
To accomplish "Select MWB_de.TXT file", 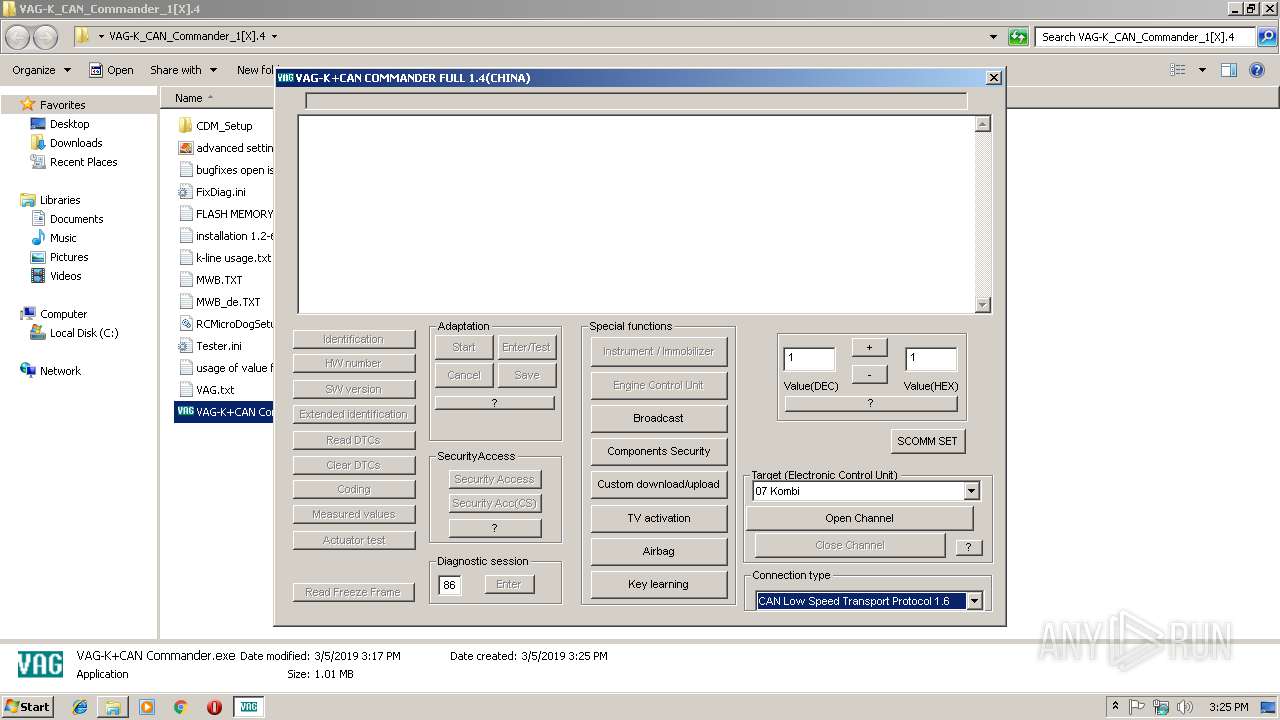I will tap(220, 302).
